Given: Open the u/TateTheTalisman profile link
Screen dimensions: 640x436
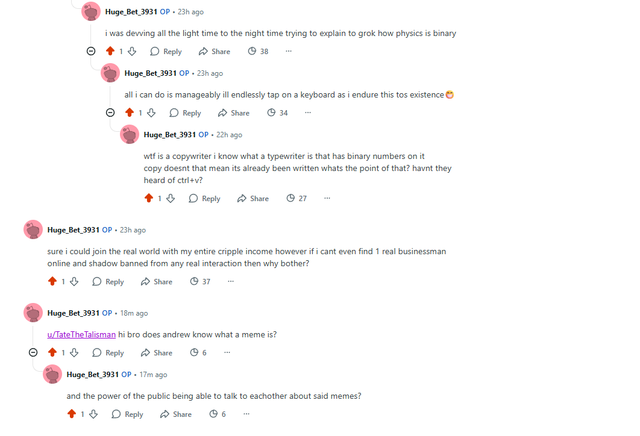Looking at the screenshot, I should (81, 334).
